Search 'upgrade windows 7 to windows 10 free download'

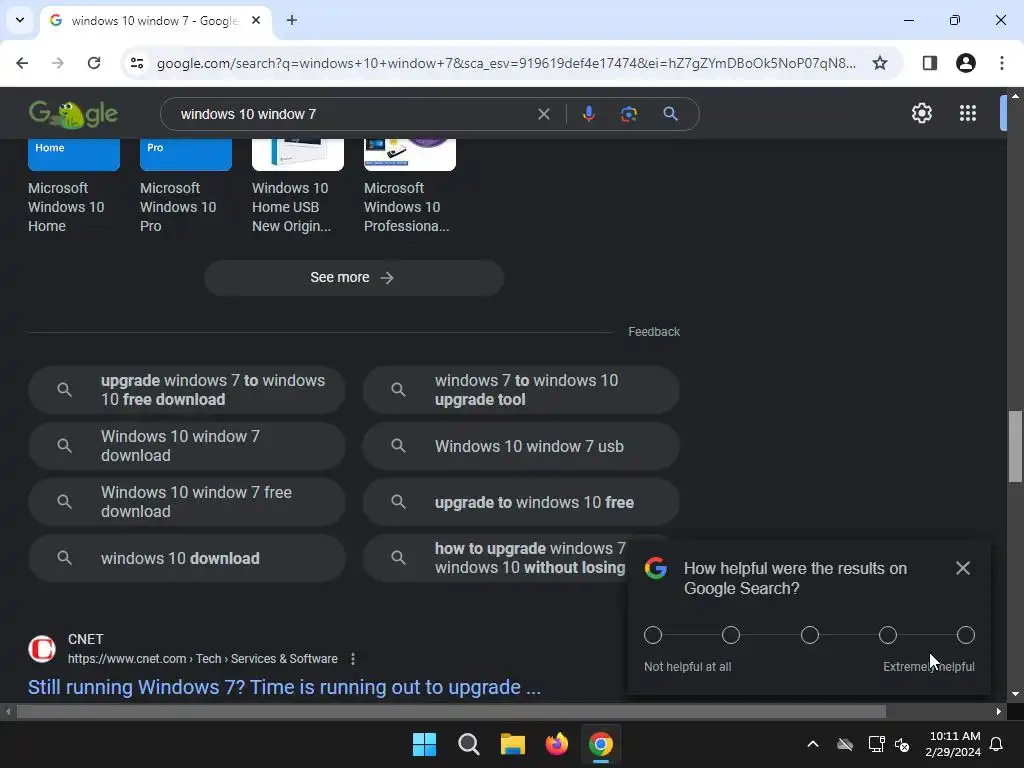pos(186,390)
